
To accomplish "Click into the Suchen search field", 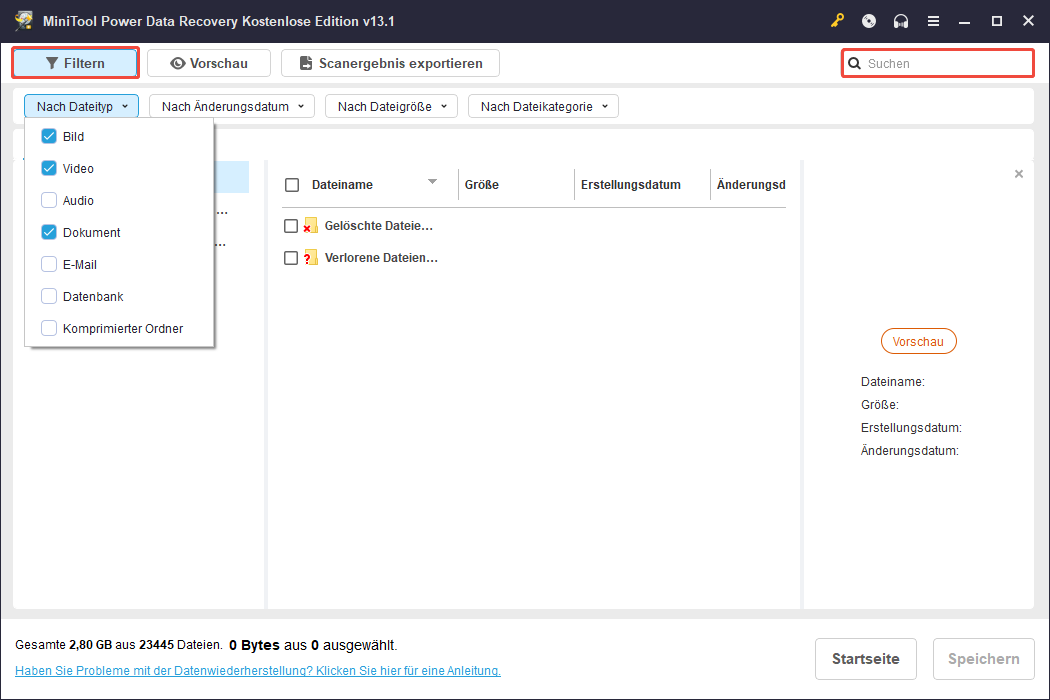I will 938,64.
